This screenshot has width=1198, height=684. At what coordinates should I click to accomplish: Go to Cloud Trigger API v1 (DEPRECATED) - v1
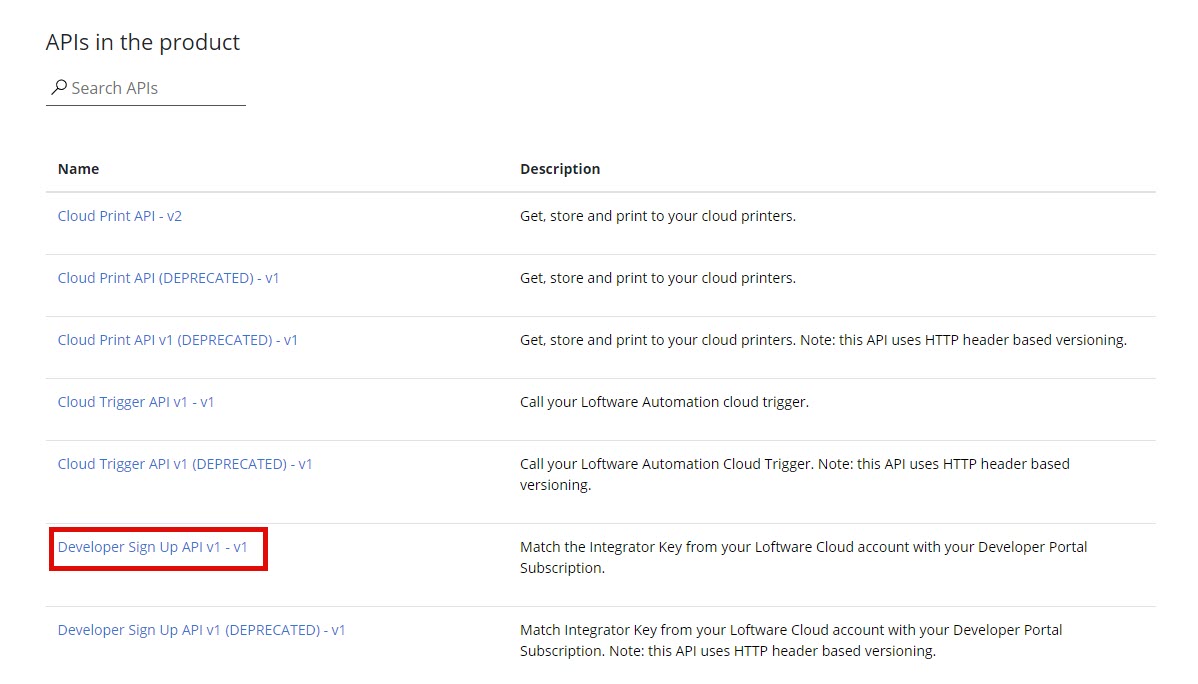point(185,464)
